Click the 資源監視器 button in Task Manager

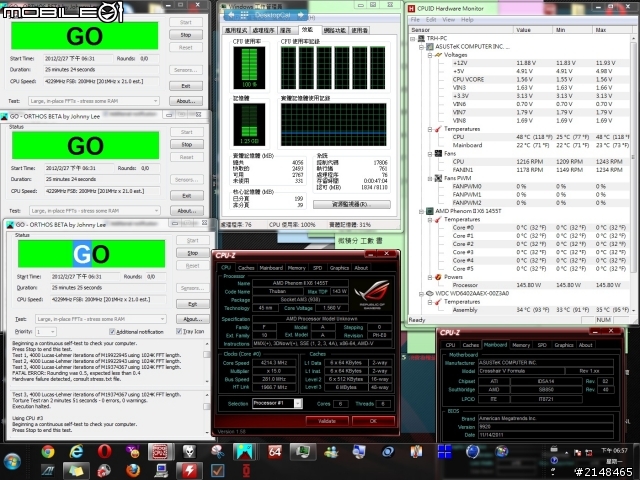[x=352, y=204]
